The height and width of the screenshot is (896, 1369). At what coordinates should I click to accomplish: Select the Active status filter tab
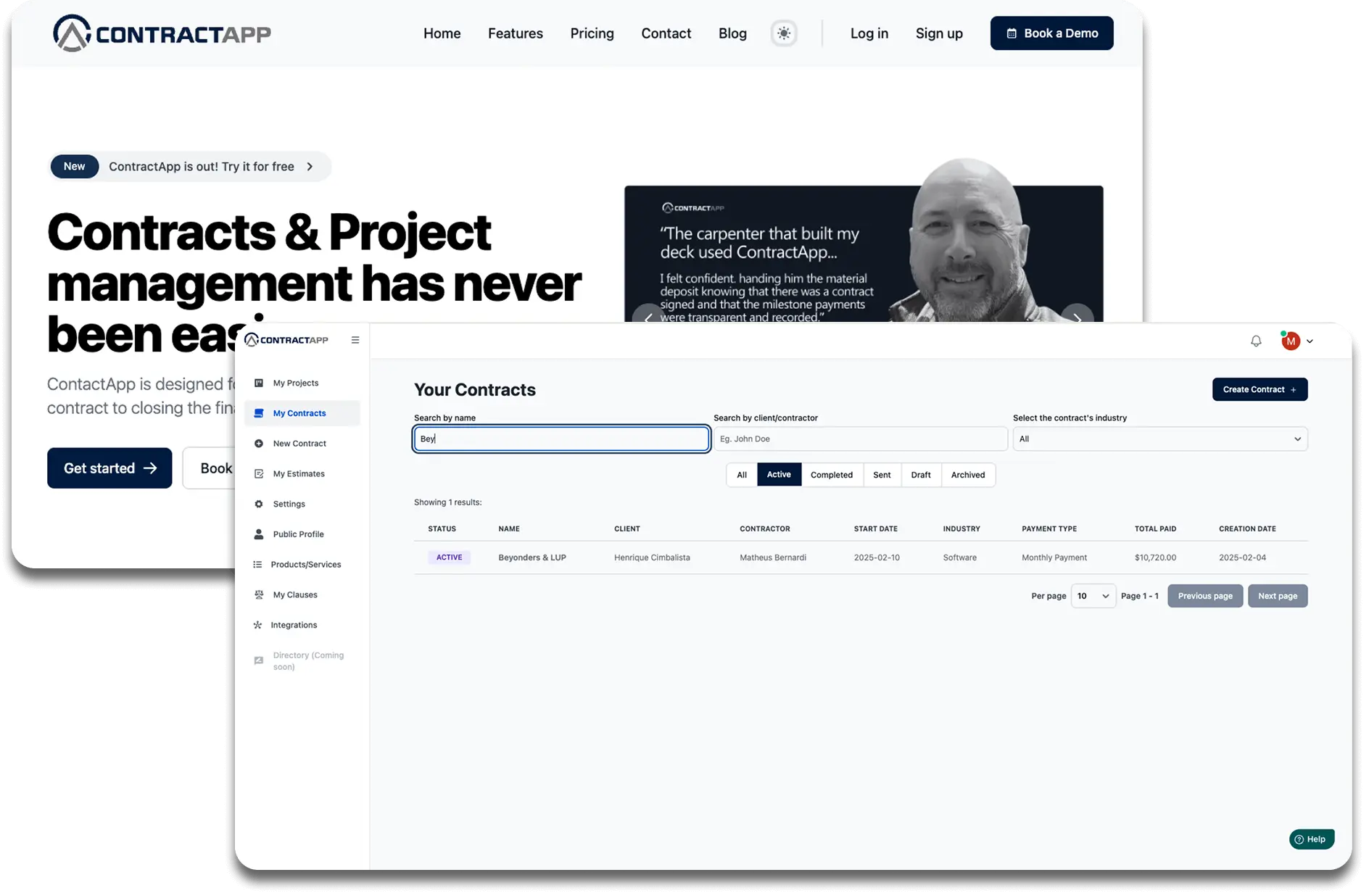pos(779,475)
